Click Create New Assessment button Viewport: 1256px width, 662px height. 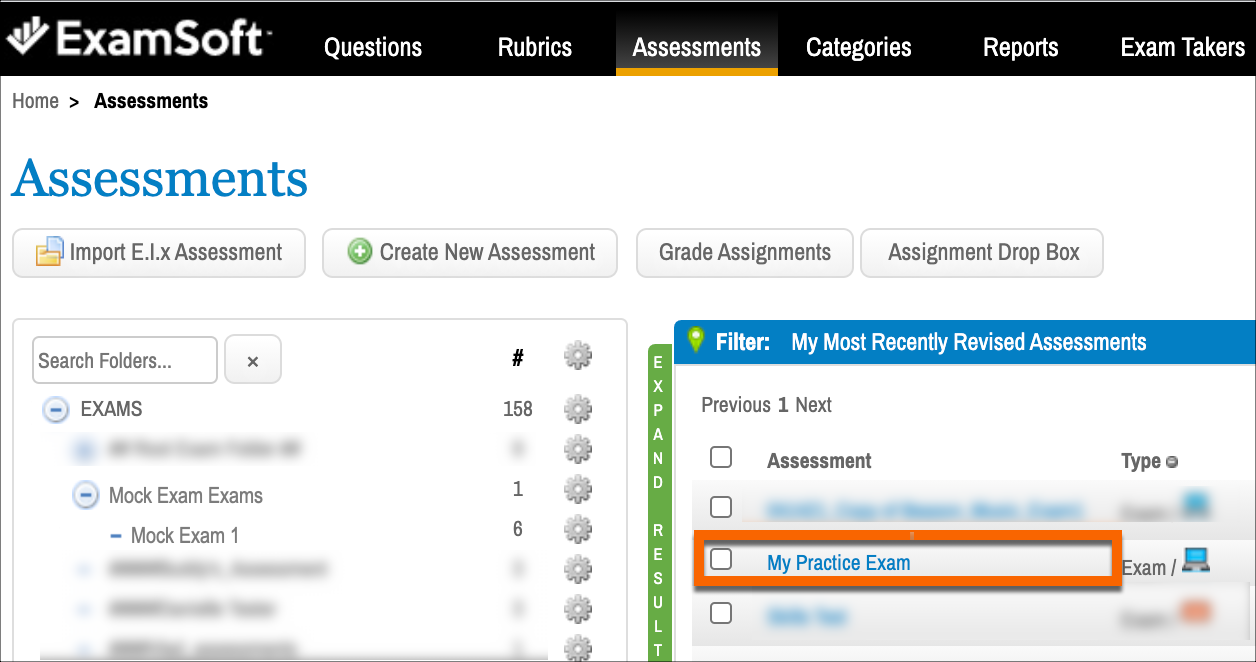pos(470,253)
